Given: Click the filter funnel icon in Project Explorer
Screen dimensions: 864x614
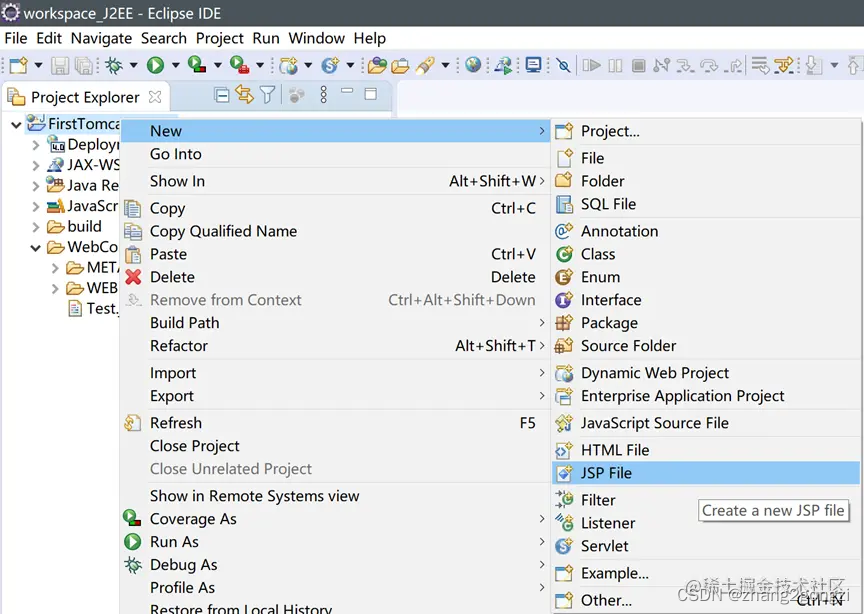Looking at the screenshot, I should [x=268, y=95].
